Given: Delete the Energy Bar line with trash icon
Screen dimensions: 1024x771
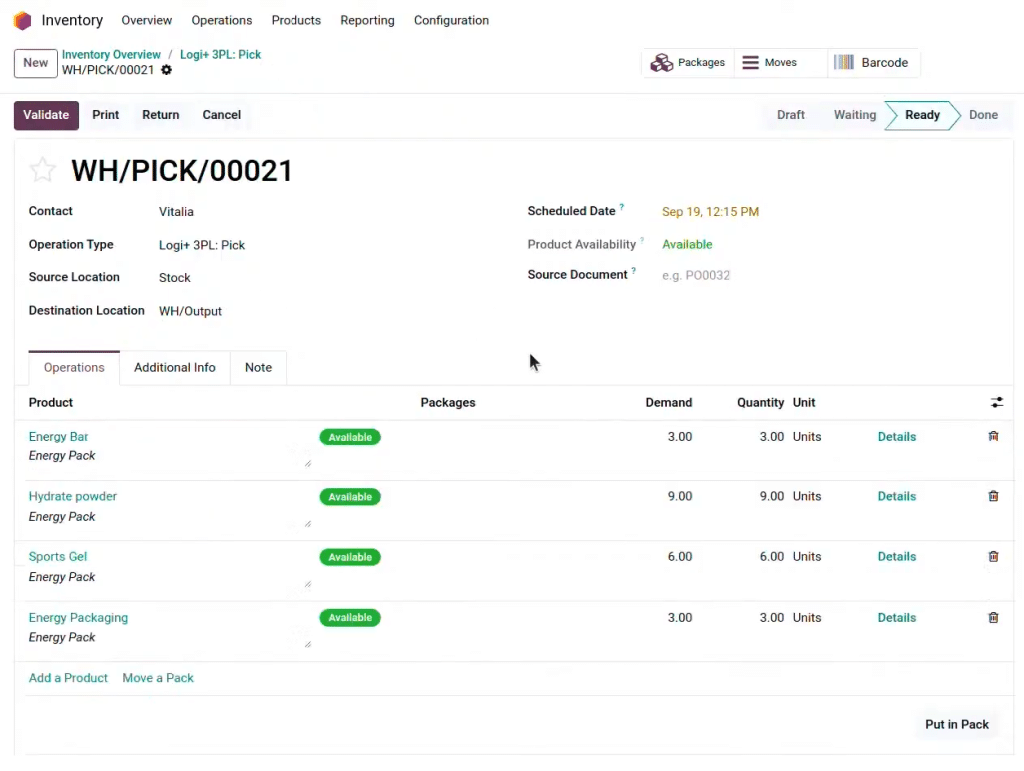Looking at the screenshot, I should coord(993,437).
